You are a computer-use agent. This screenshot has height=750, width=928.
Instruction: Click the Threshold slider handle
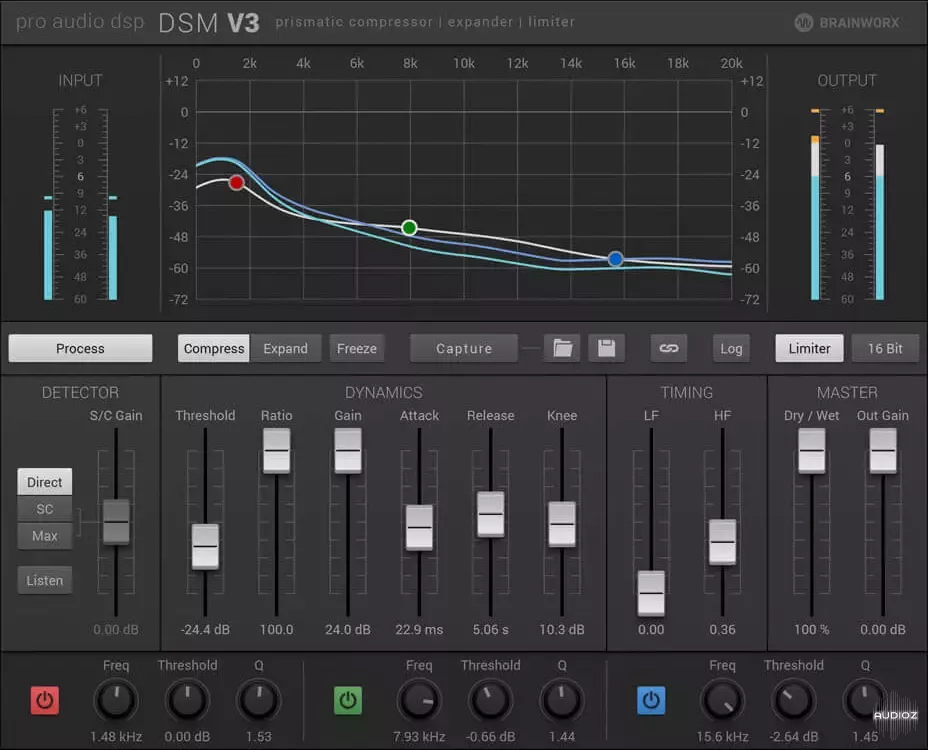click(x=205, y=546)
